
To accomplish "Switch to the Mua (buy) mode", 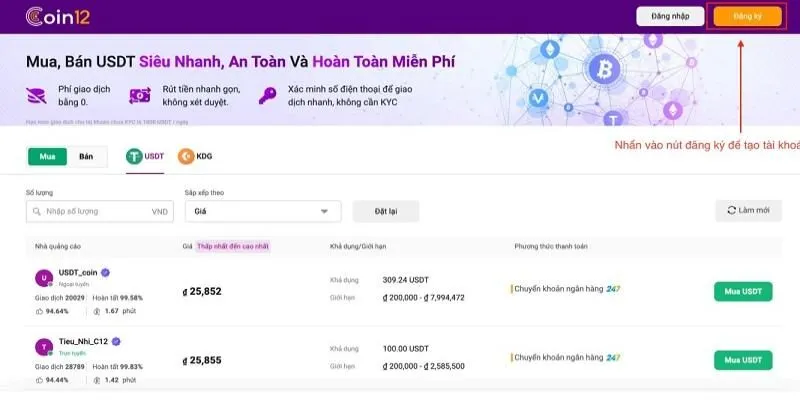I will point(47,156).
